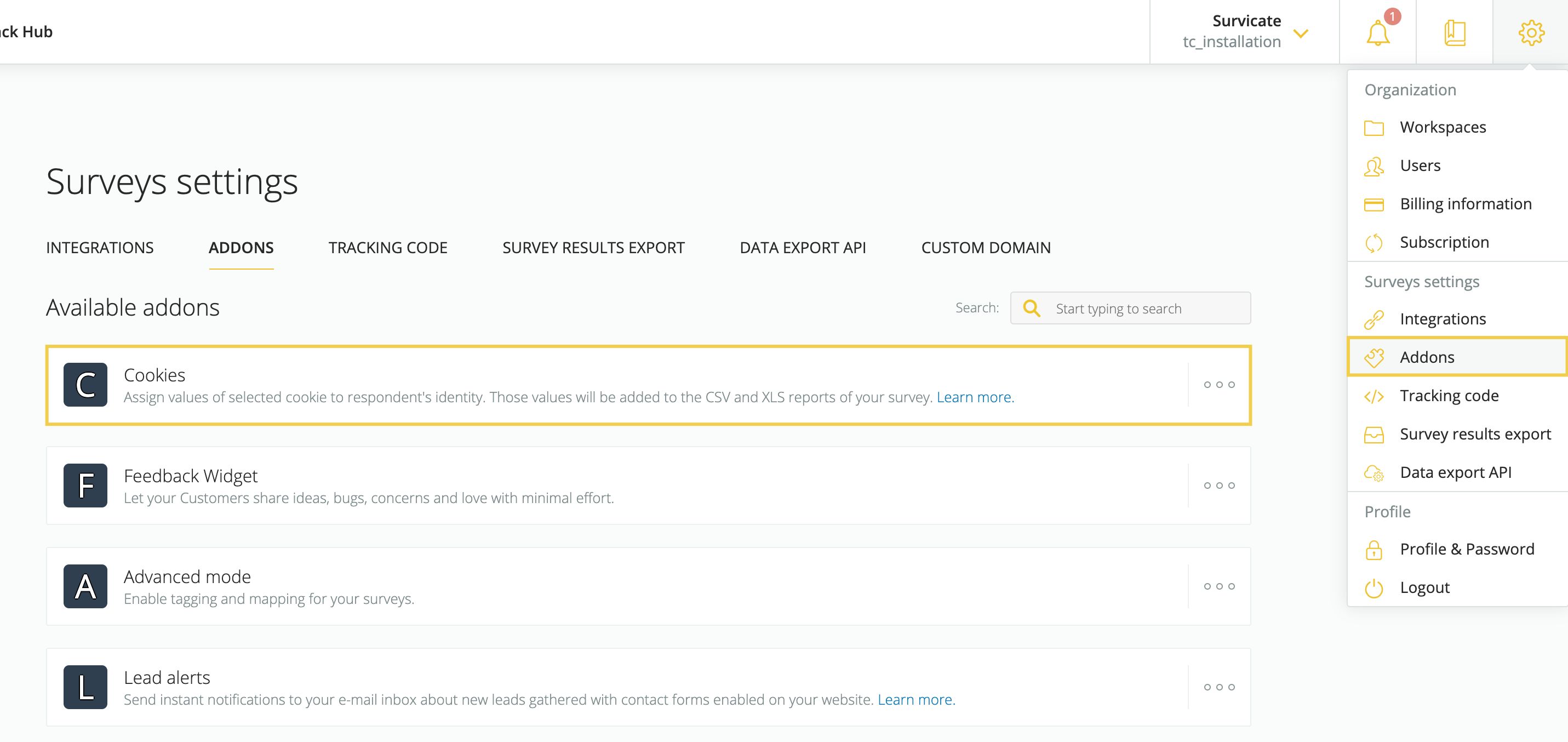Image resolution: width=1568 pixels, height=742 pixels.
Task: Open the notifications bell icon
Action: [x=1377, y=33]
